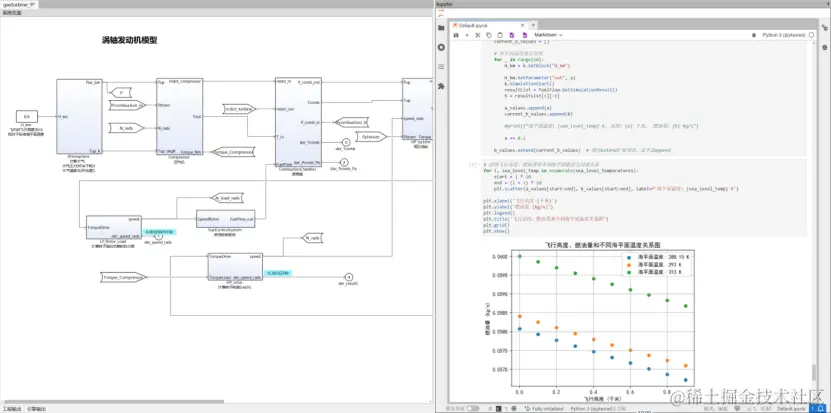Select the gasturbine model tab

point(19,5)
